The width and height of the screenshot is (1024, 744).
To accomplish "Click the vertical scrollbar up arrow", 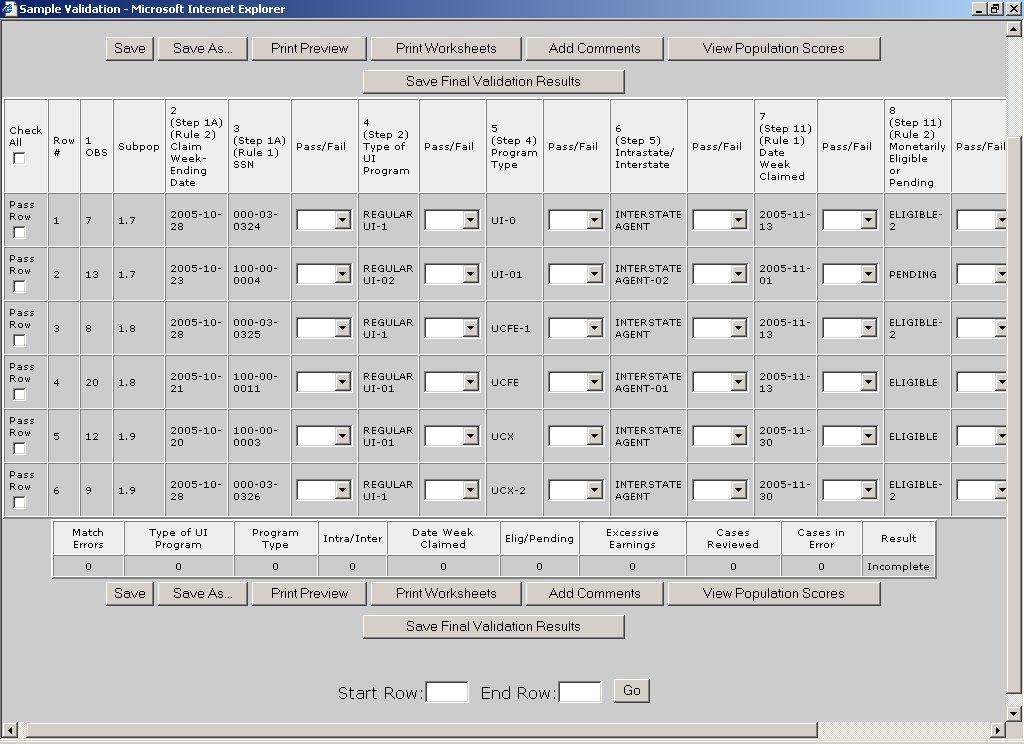I will coord(1014,28).
